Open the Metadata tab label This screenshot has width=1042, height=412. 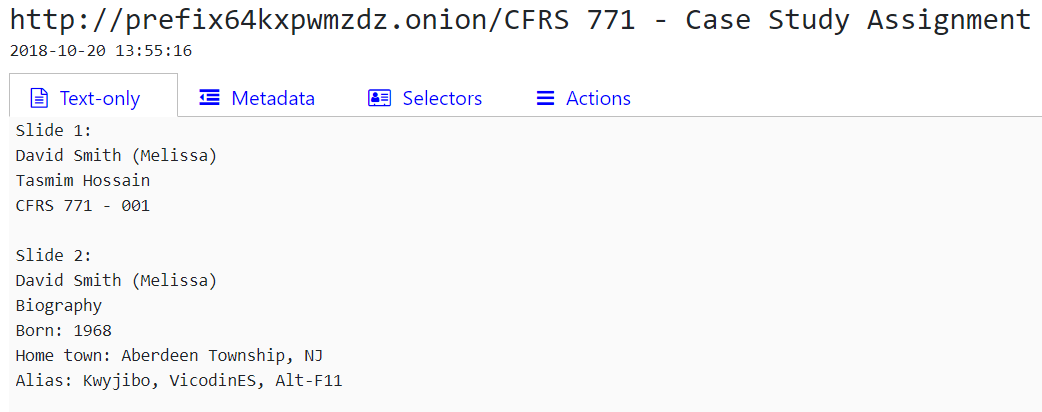tap(273, 98)
